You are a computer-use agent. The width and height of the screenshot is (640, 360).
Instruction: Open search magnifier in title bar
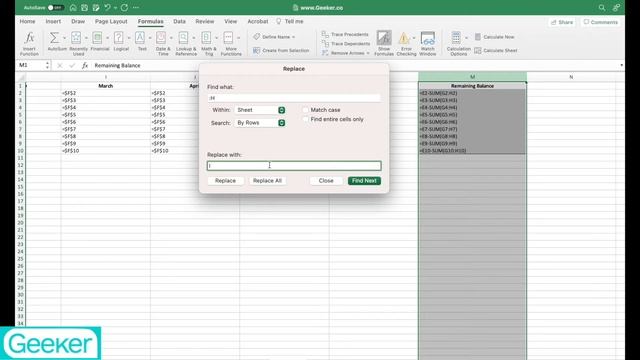point(602,7)
